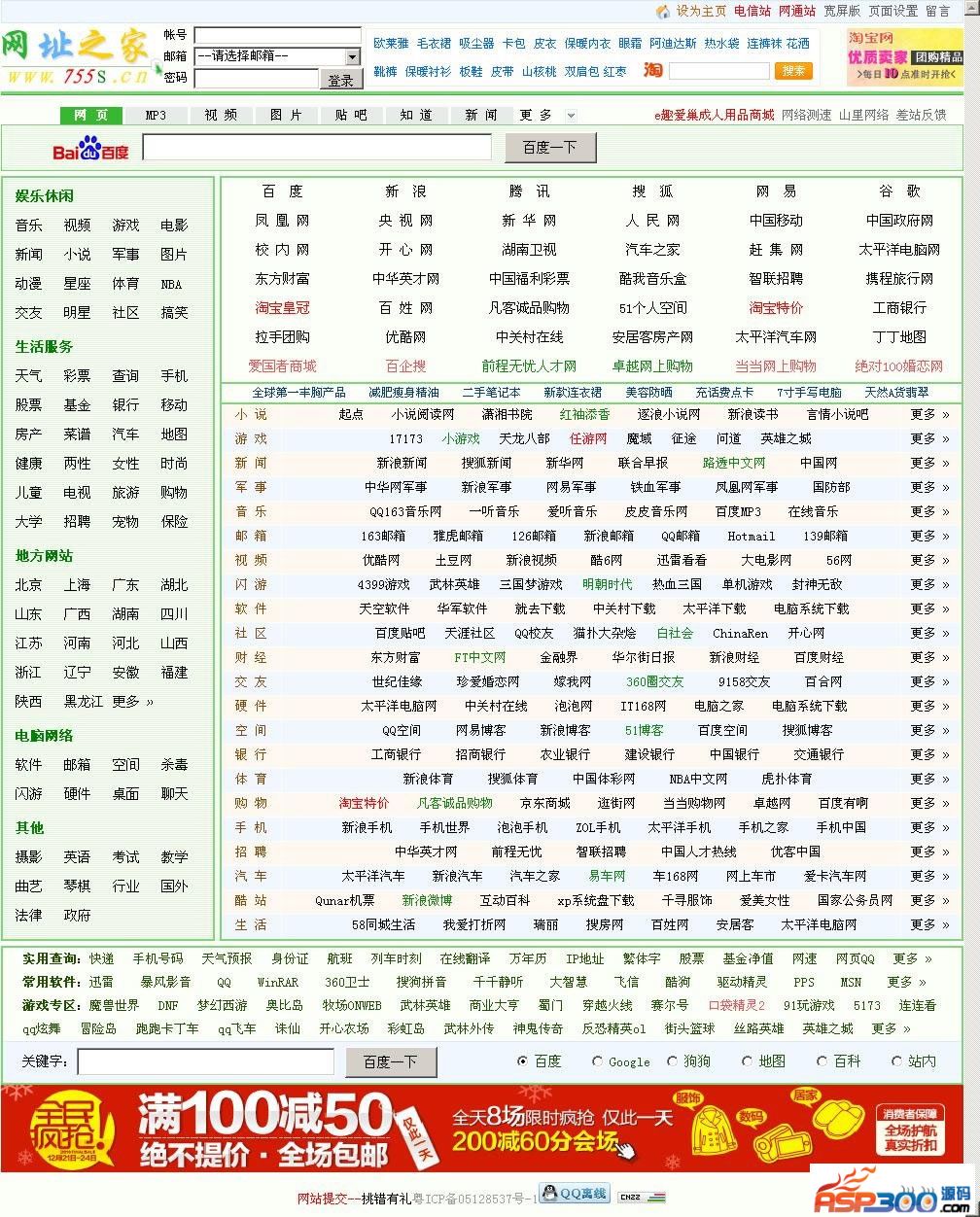Viewport: 980px width, 1217px height.
Task: Click the 帐号 input field
Action: [x=277, y=36]
